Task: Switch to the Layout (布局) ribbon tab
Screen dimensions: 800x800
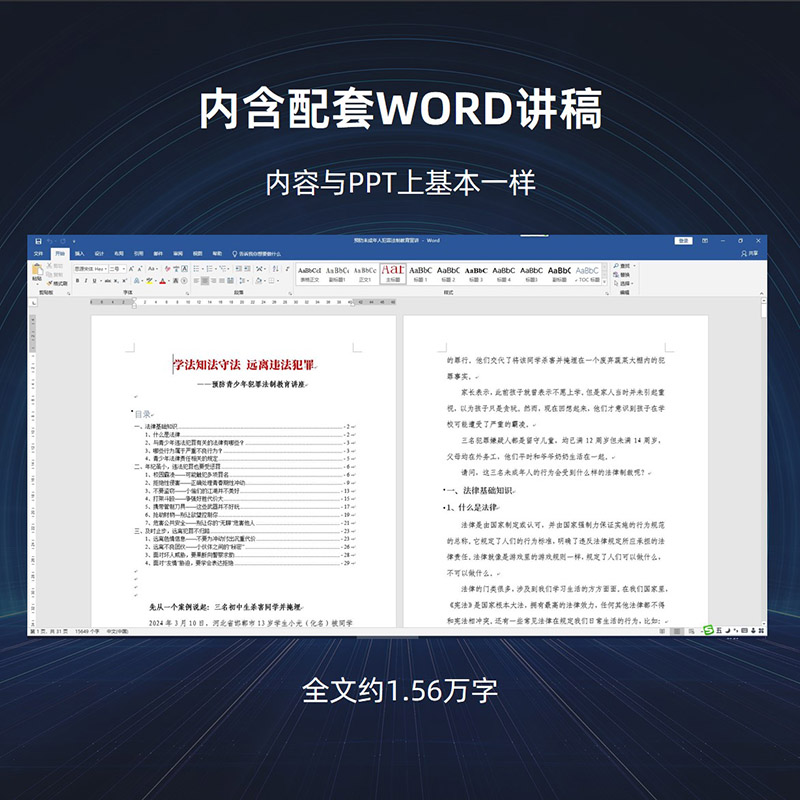Action: click(x=119, y=254)
